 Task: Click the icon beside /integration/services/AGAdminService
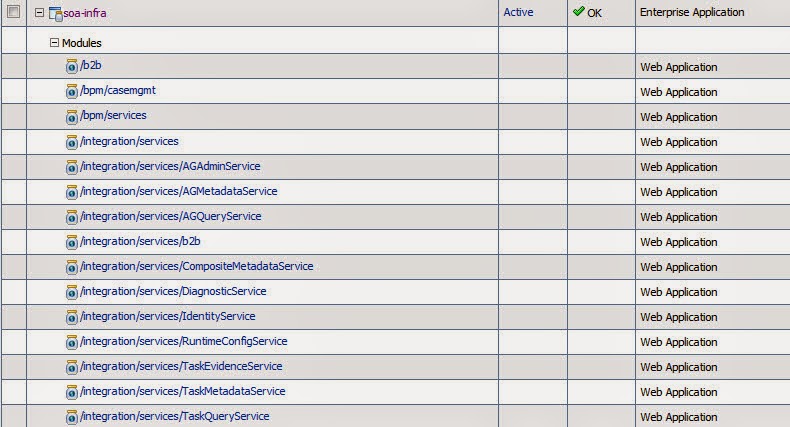72,166
